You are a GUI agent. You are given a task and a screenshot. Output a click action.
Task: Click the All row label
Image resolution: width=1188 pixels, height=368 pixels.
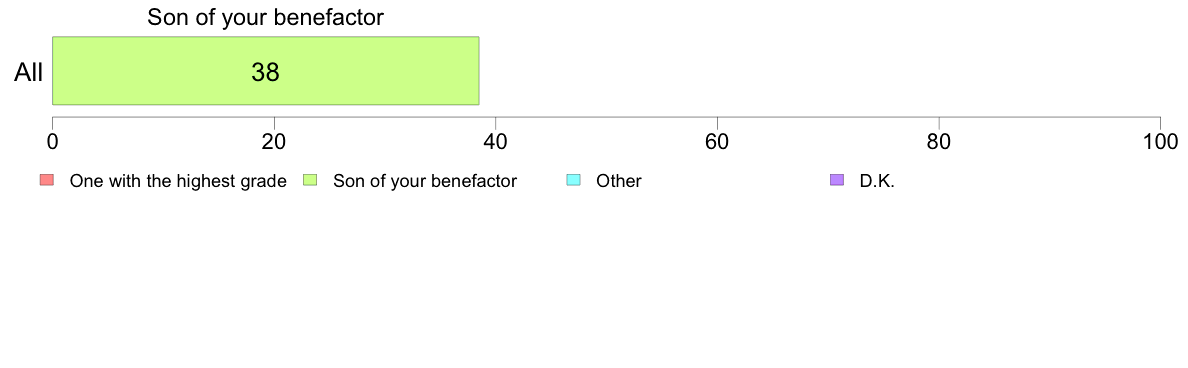pos(29,73)
